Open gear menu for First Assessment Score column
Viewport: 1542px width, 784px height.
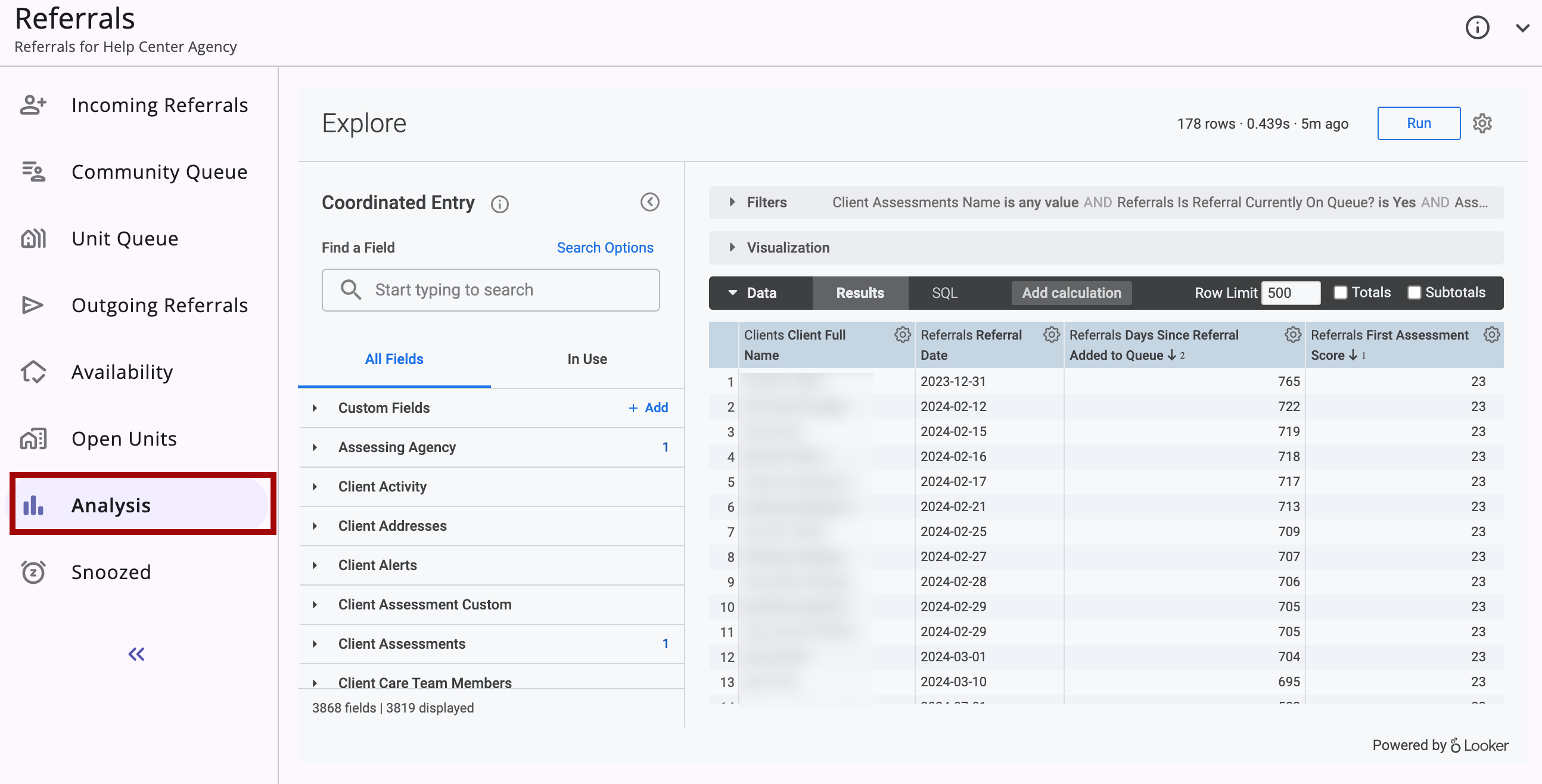coord(1492,335)
